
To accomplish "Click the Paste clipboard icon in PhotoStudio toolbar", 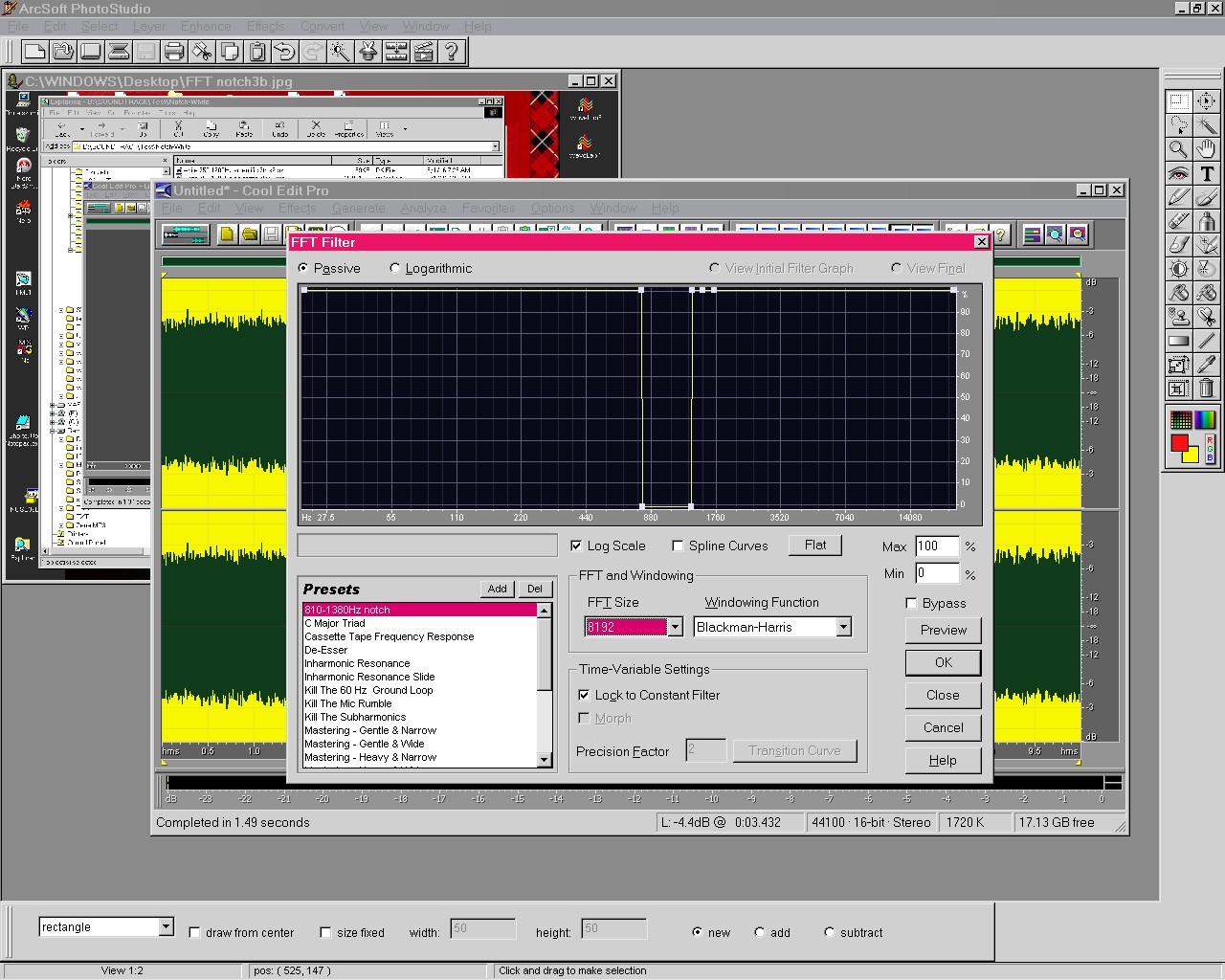I will point(256,51).
